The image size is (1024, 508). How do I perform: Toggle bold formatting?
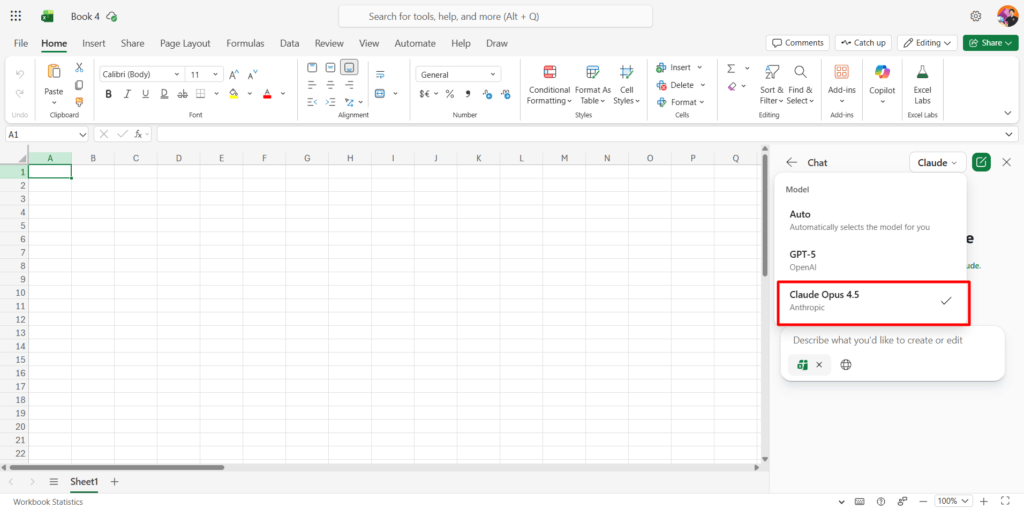108,94
